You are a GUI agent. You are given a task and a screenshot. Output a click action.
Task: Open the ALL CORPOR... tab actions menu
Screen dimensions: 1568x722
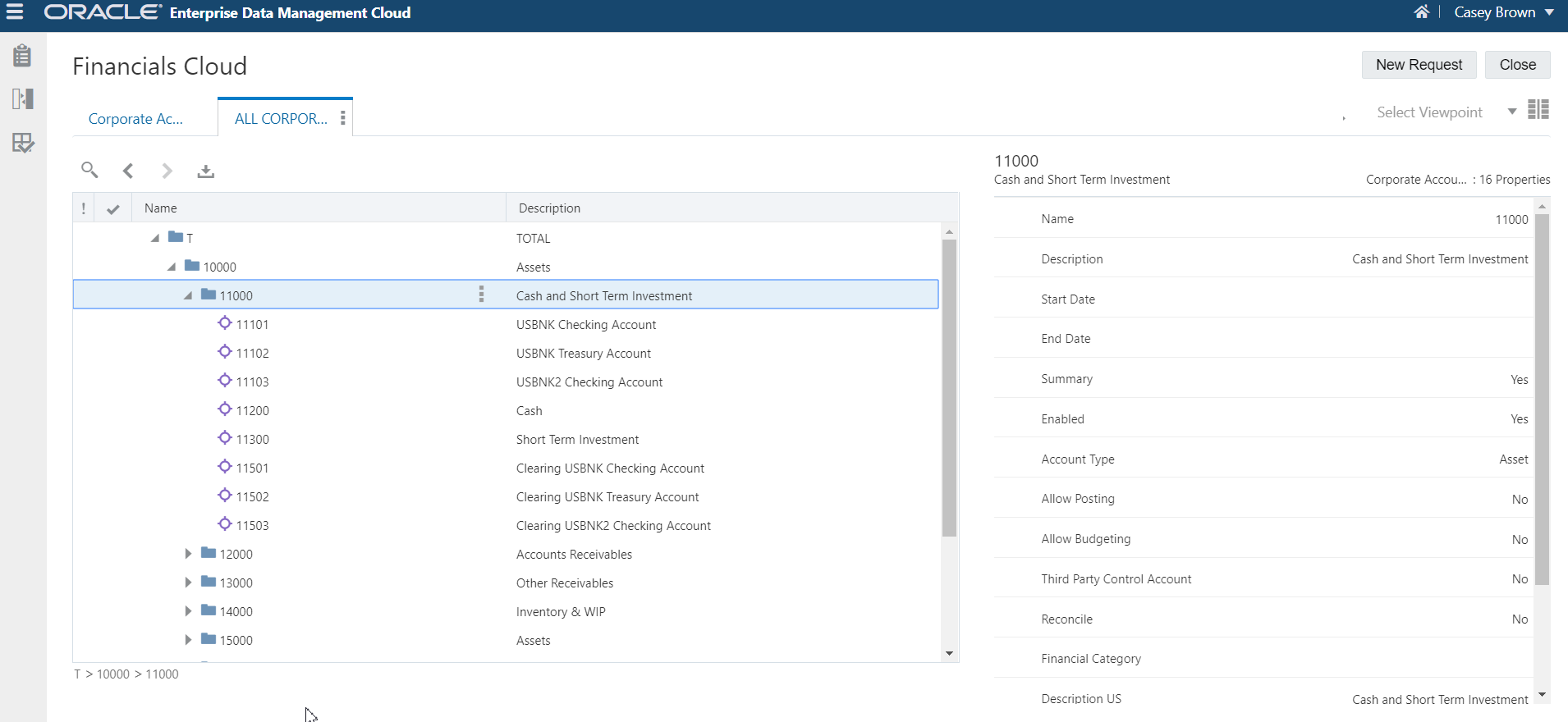(342, 119)
